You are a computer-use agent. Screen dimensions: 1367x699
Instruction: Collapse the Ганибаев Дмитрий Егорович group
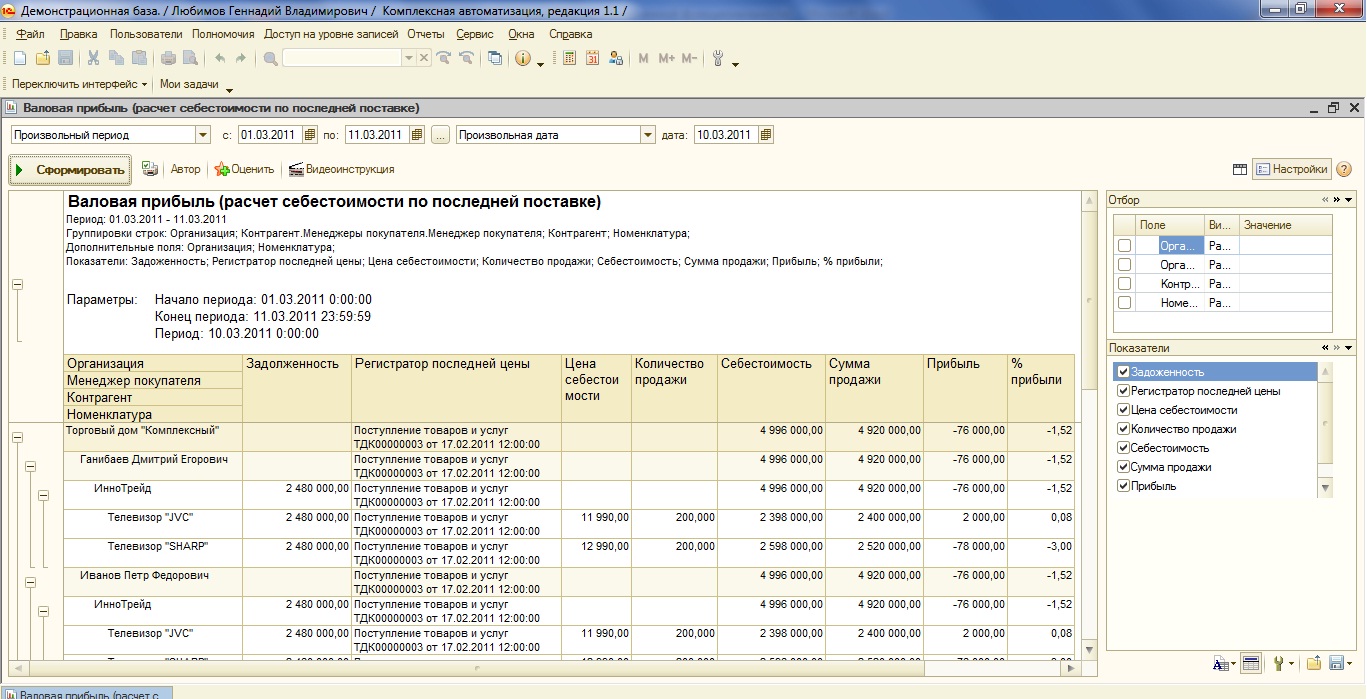(30, 466)
